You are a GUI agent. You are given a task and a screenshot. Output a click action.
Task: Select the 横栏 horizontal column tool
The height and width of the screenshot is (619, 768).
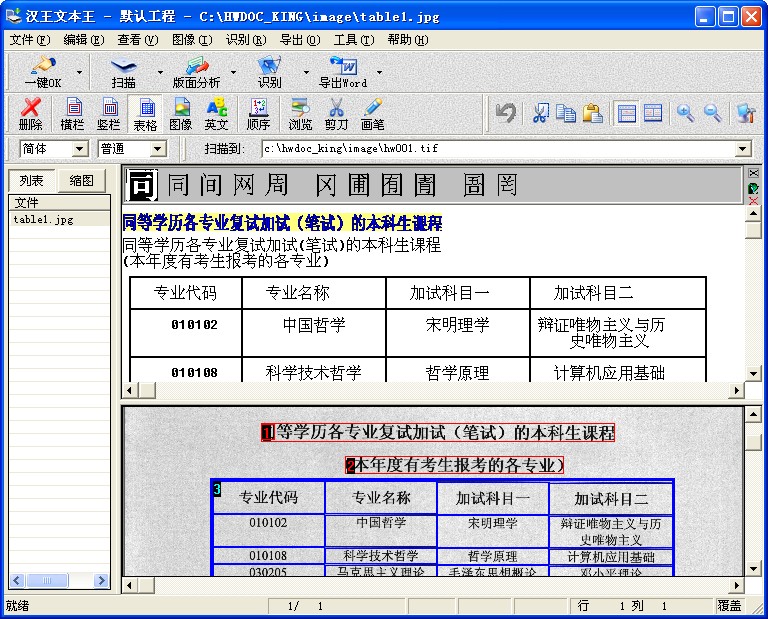pos(72,114)
